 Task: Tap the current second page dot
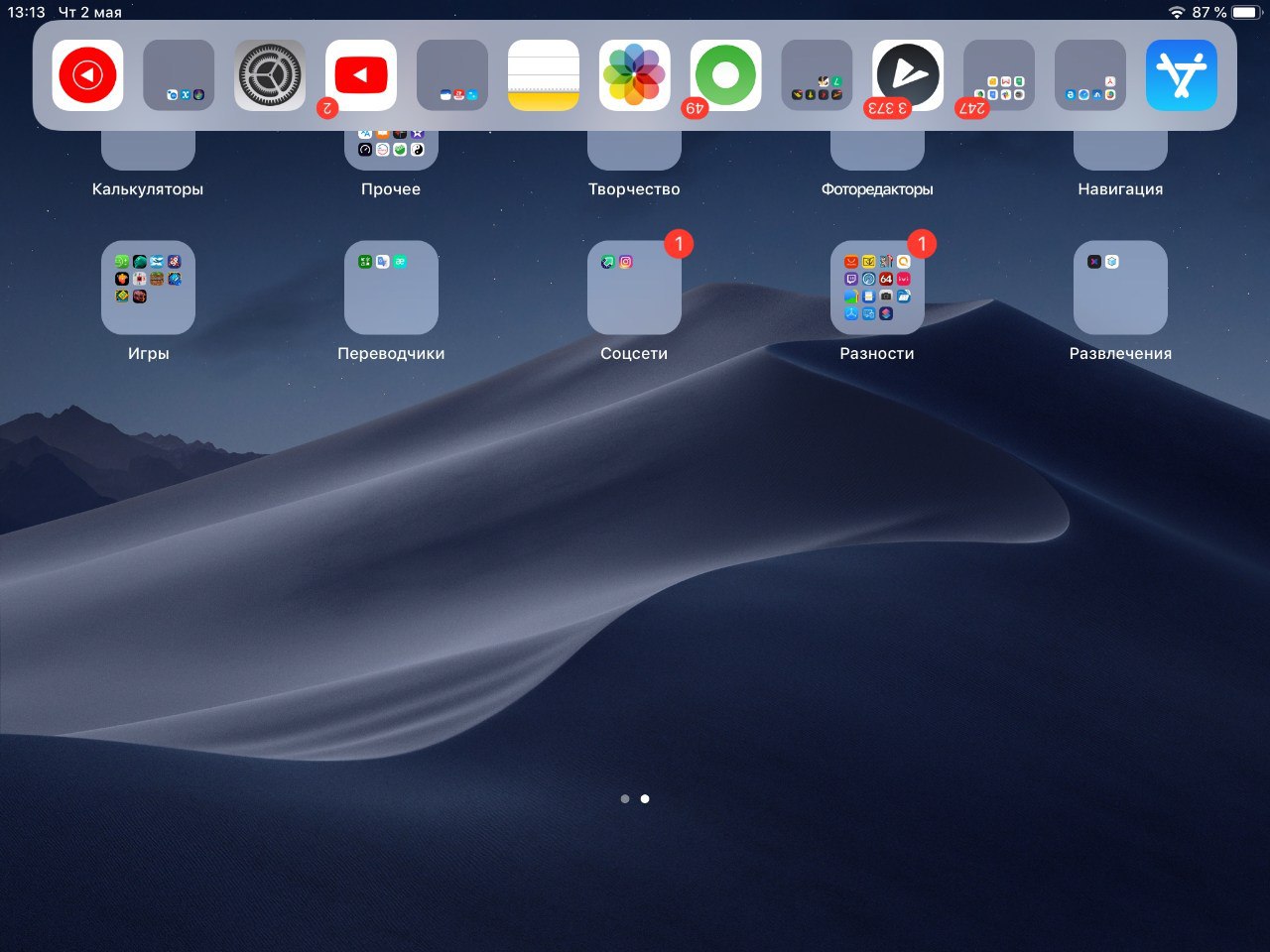645,798
